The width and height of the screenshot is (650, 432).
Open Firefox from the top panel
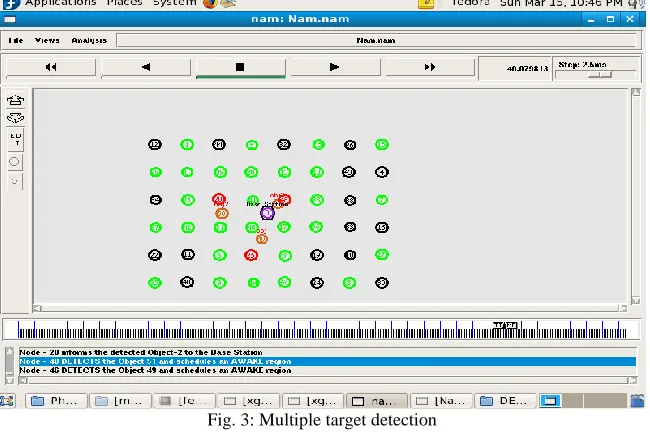pyautogui.click(x=210, y=3)
